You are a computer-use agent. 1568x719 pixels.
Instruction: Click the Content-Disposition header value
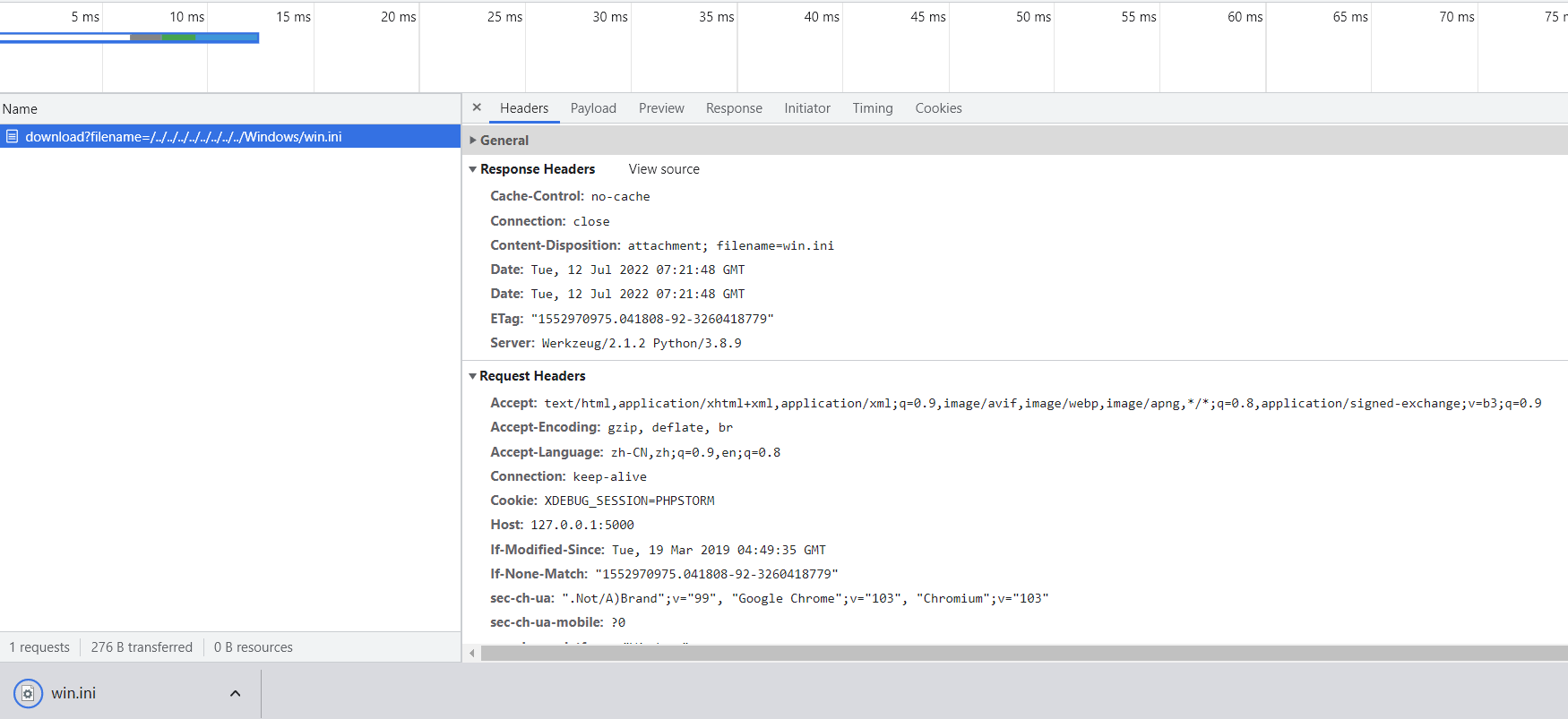point(730,245)
